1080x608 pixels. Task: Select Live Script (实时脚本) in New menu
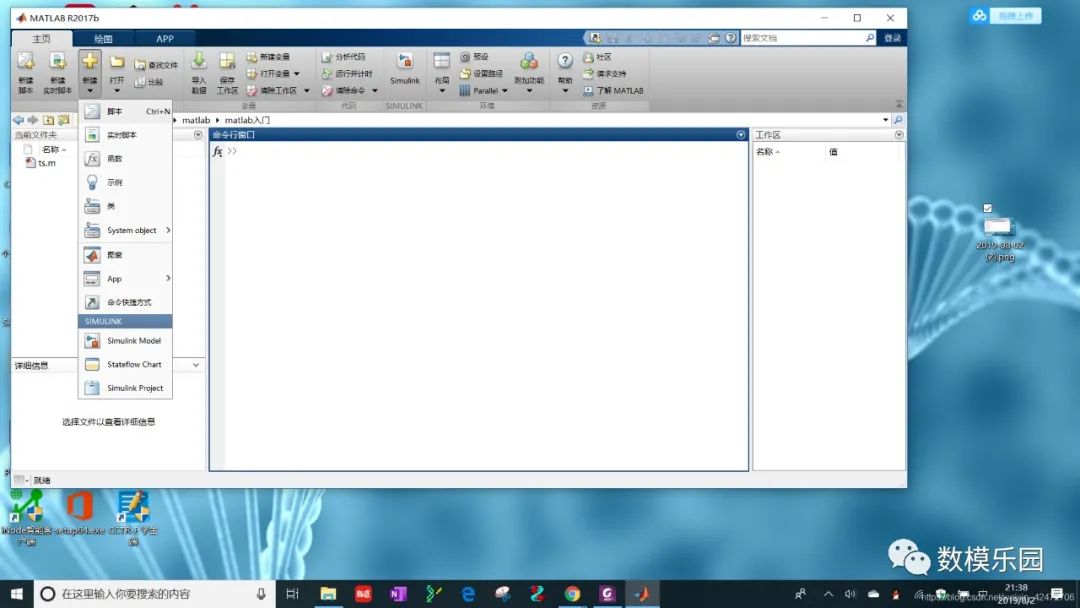click(125, 135)
